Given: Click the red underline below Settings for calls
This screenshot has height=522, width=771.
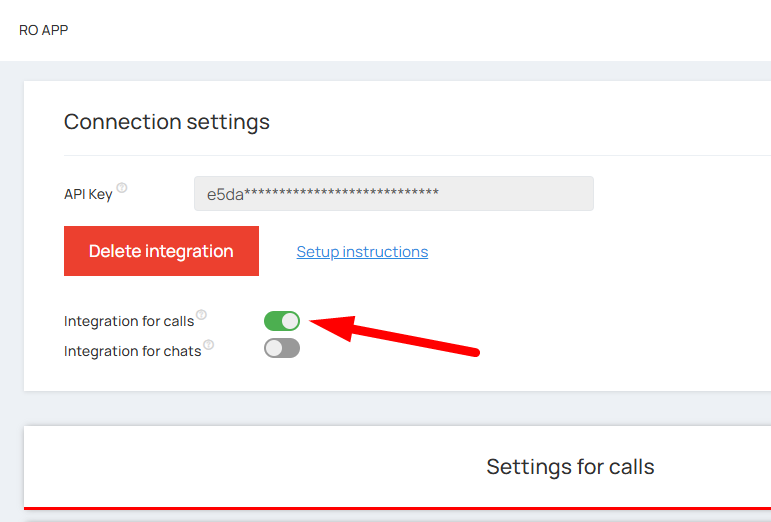Looking at the screenshot, I should [x=400, y=508].
